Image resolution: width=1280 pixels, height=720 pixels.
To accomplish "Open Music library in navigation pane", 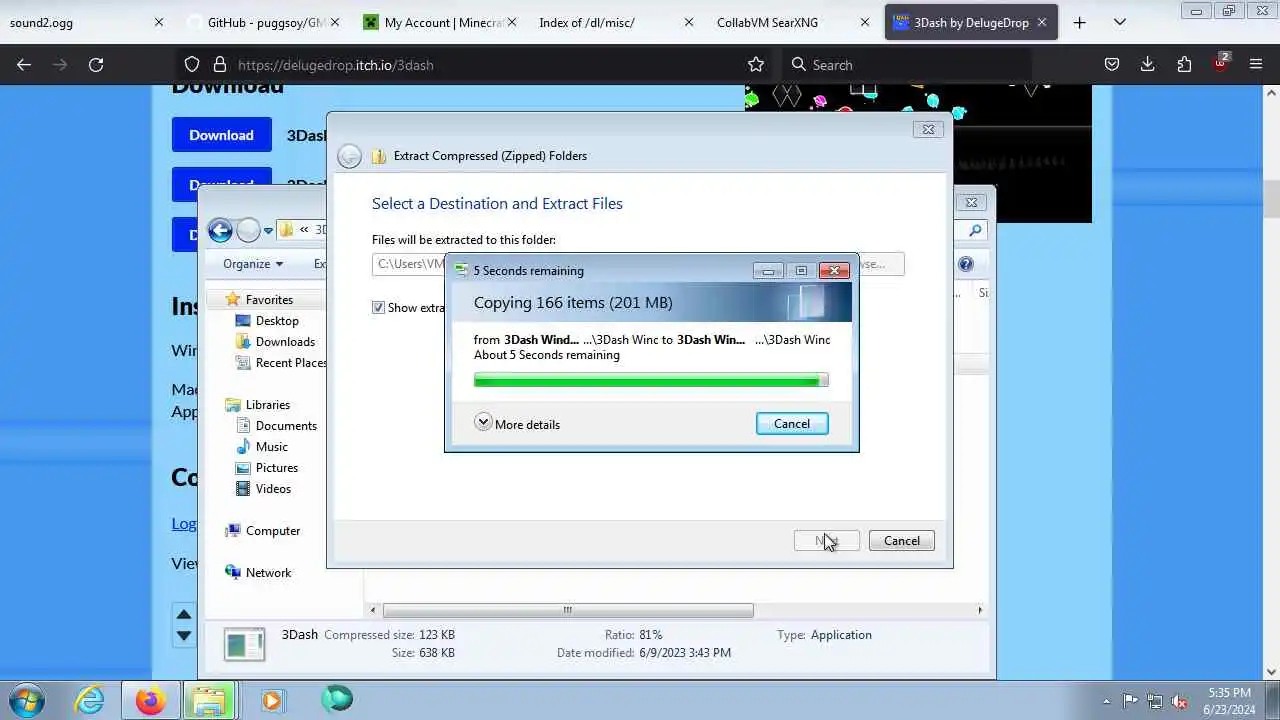I will click(x=261, y=446).
